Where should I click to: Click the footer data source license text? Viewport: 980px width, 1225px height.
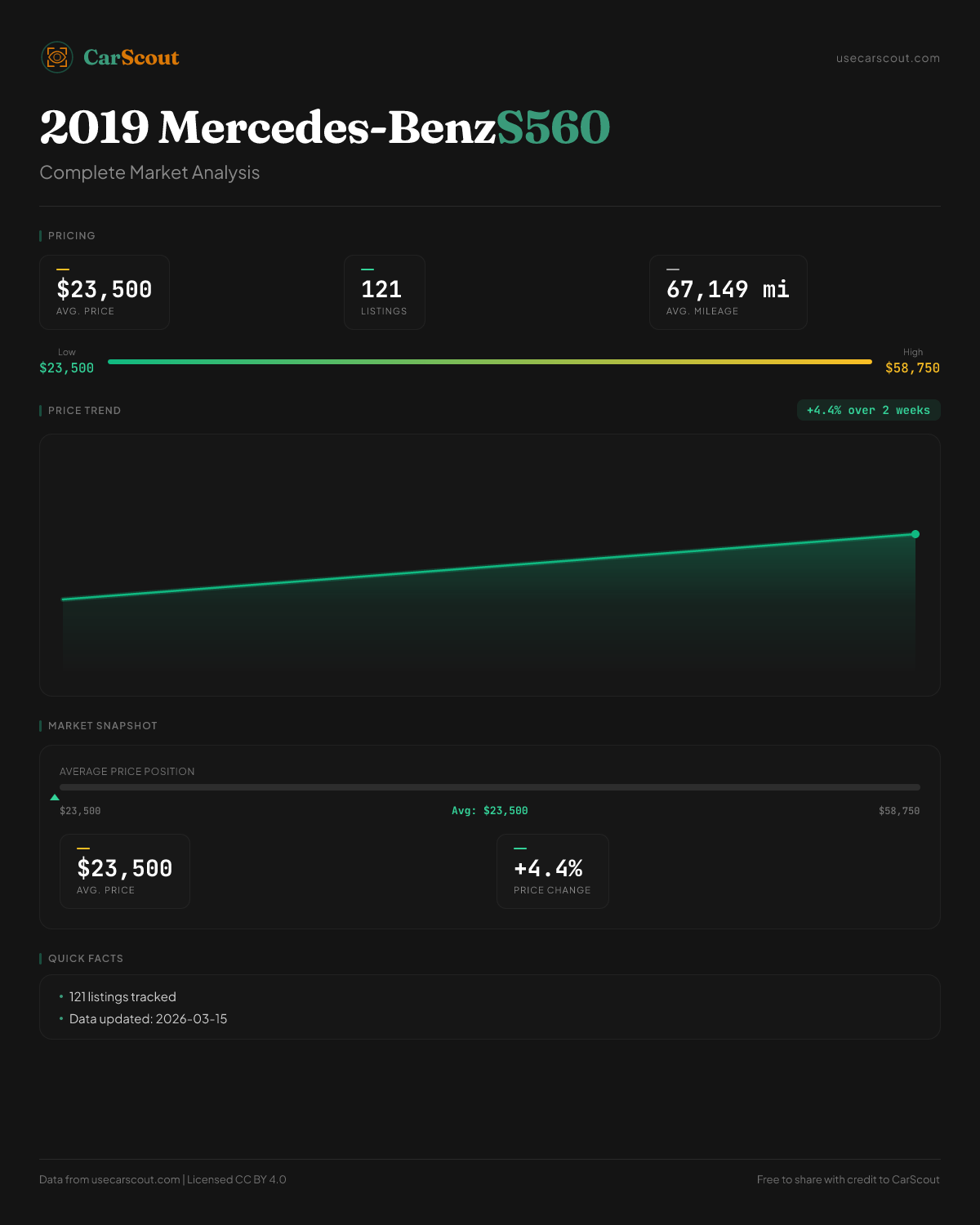[163, 1179]
